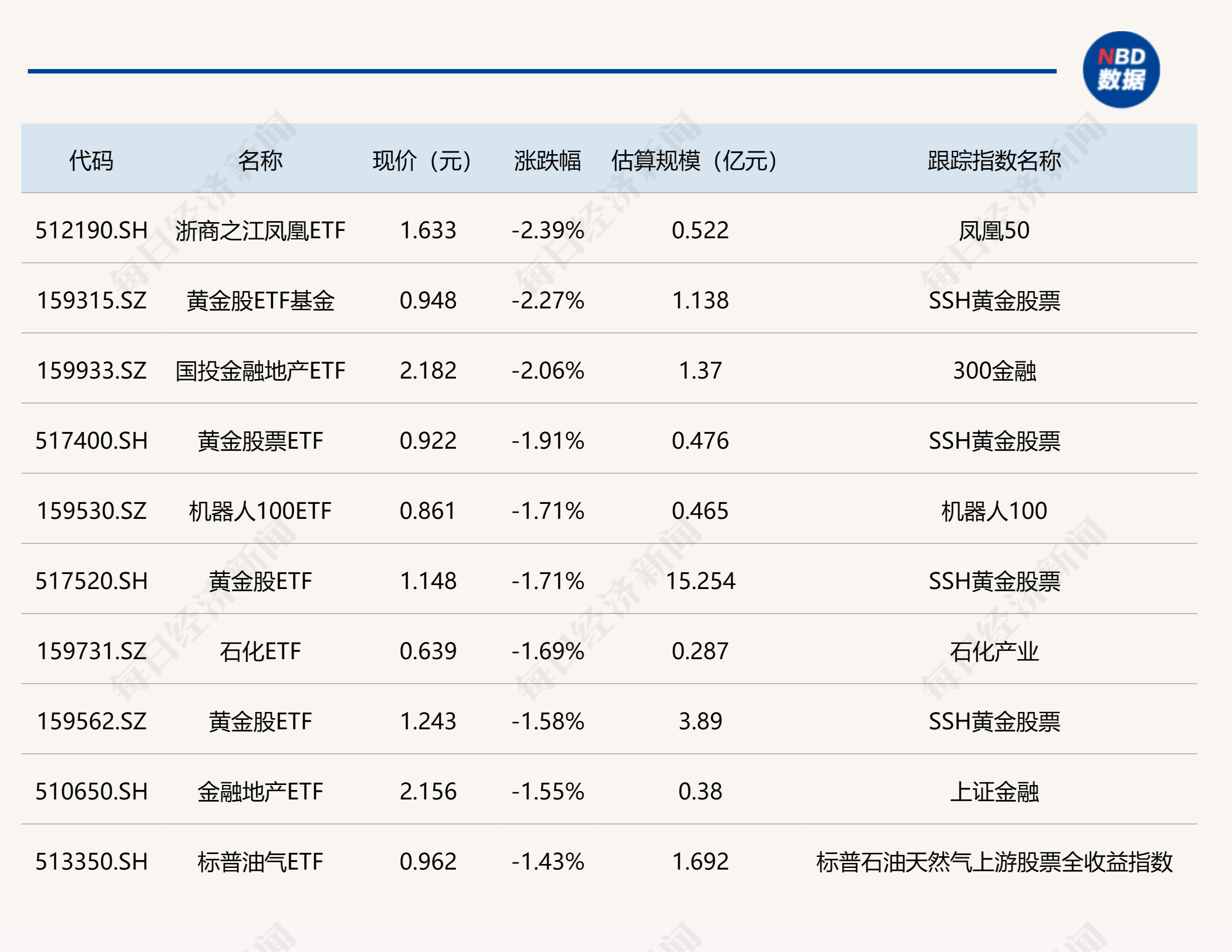Image resolution: width=1232 pixels, height=952 pixels.
Task: Click the change value -2.39%
Action: [547, 230]
